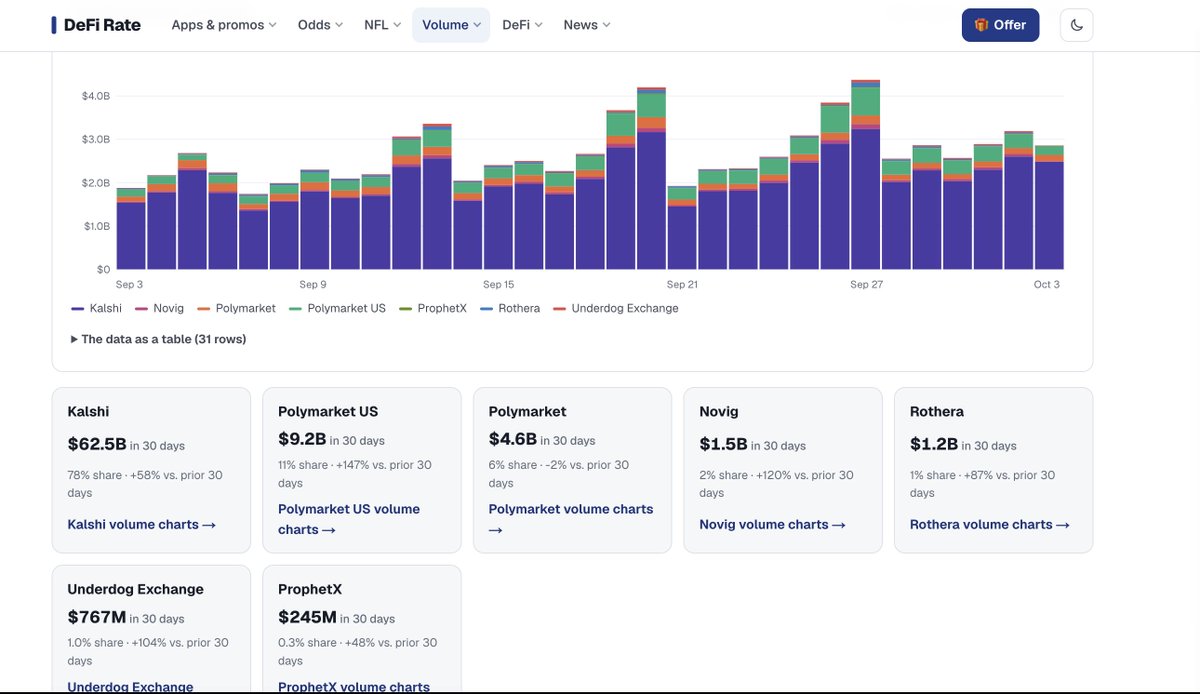This screenshot has height=694, width=1200.
Task: Click the $62.5B Kalshi volume figure
Action: [97, 443]
